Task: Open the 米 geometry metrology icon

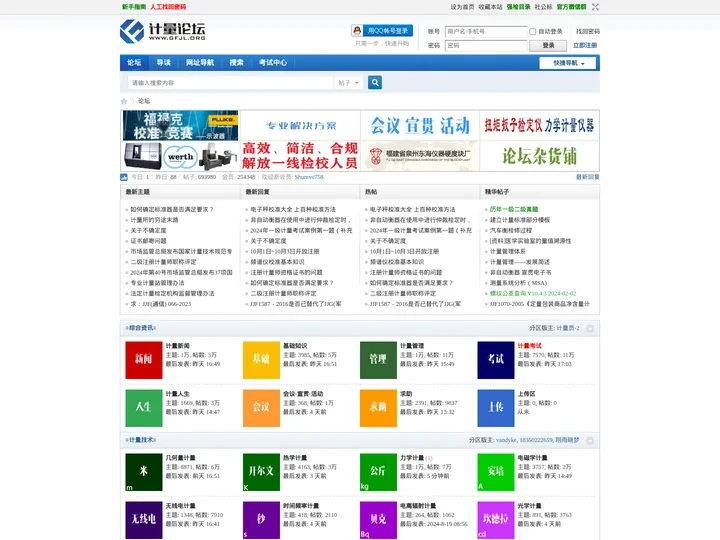Action: pos(144,472)
